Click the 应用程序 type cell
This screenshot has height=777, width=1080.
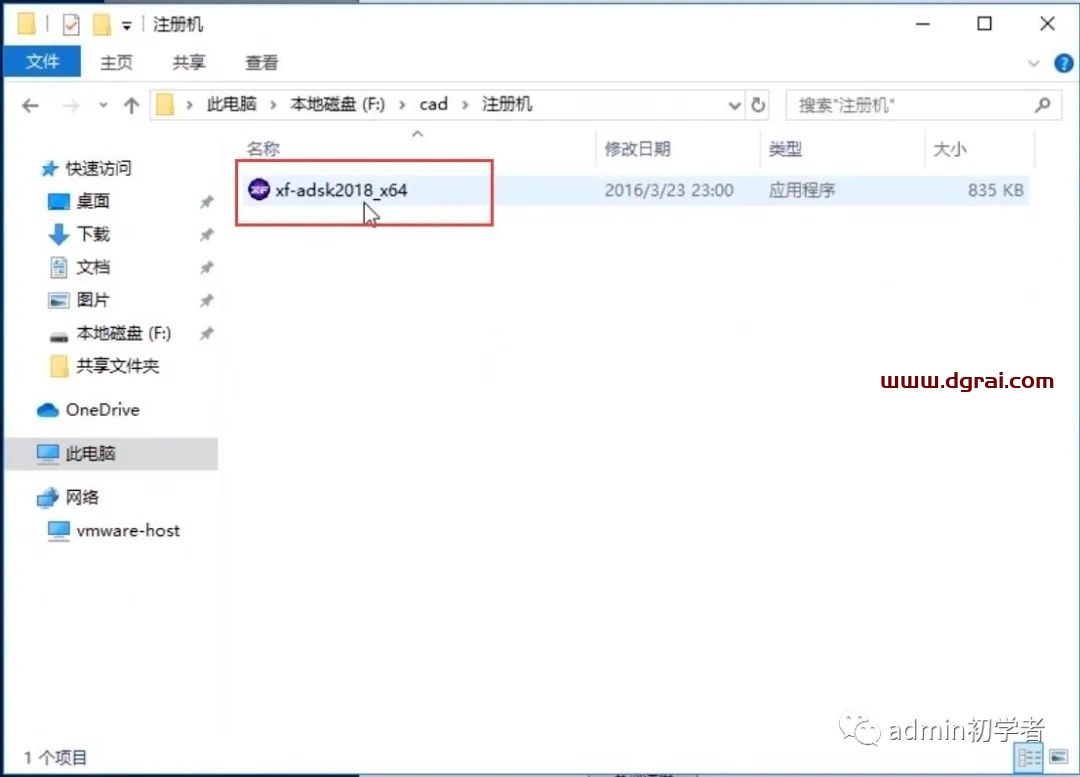(802, 190)
